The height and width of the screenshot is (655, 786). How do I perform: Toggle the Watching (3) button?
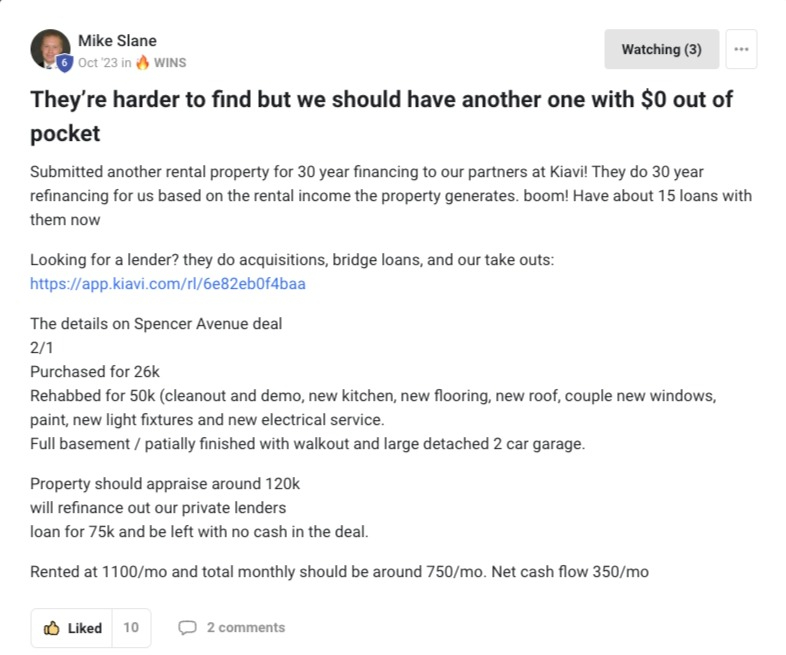(x=661, y=49)
